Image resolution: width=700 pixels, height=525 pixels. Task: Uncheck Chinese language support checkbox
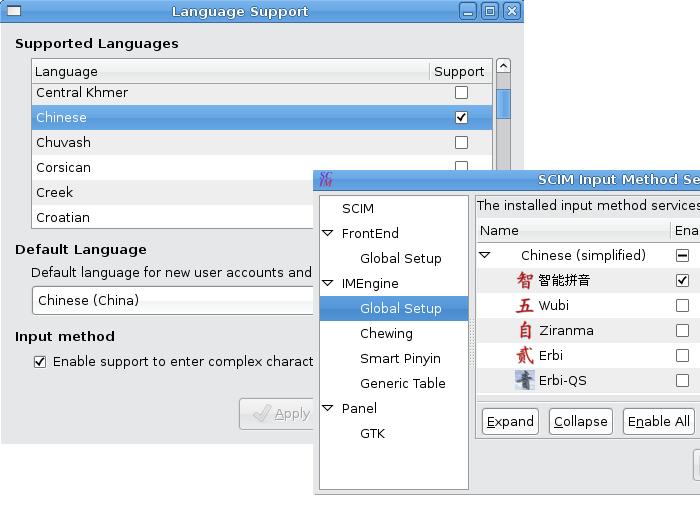(461, 117)
